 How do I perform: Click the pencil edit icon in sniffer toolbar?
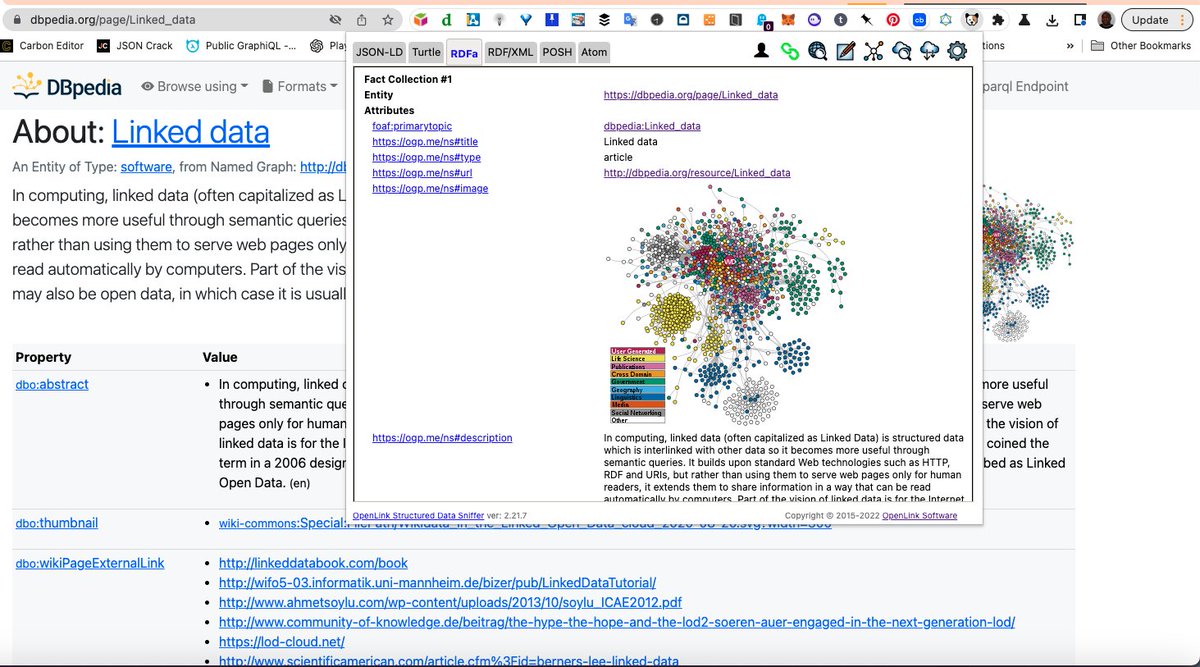coord(846,51)
